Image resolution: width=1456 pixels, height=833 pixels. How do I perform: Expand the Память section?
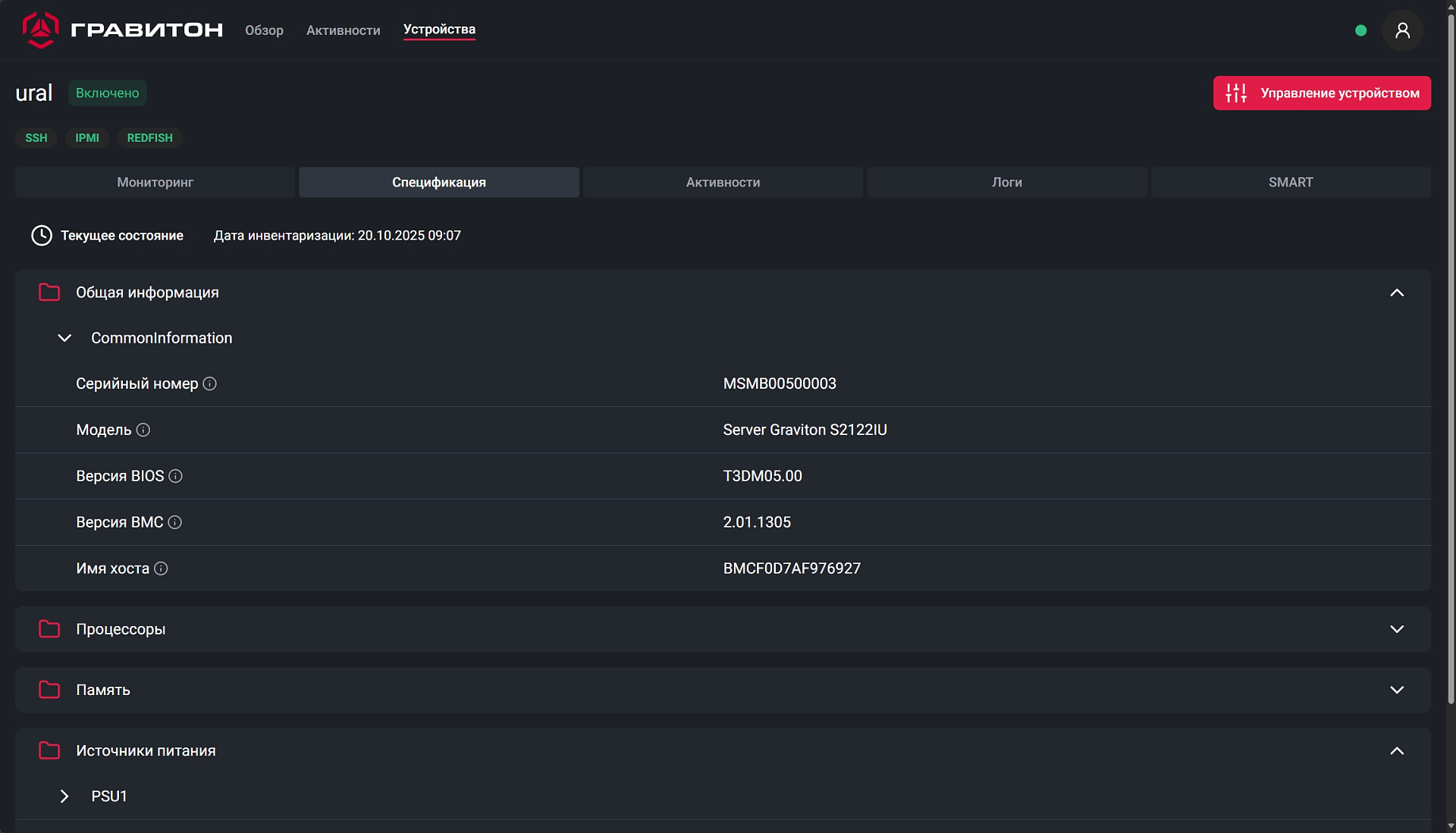(1397, 691)
